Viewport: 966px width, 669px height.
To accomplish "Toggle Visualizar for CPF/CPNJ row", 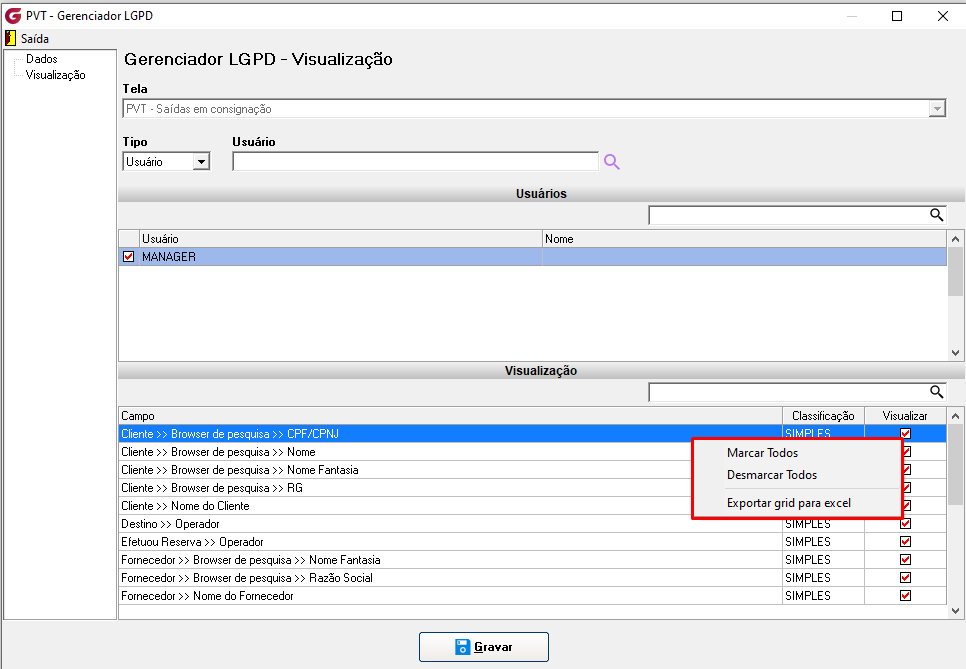I will point(905,433).
